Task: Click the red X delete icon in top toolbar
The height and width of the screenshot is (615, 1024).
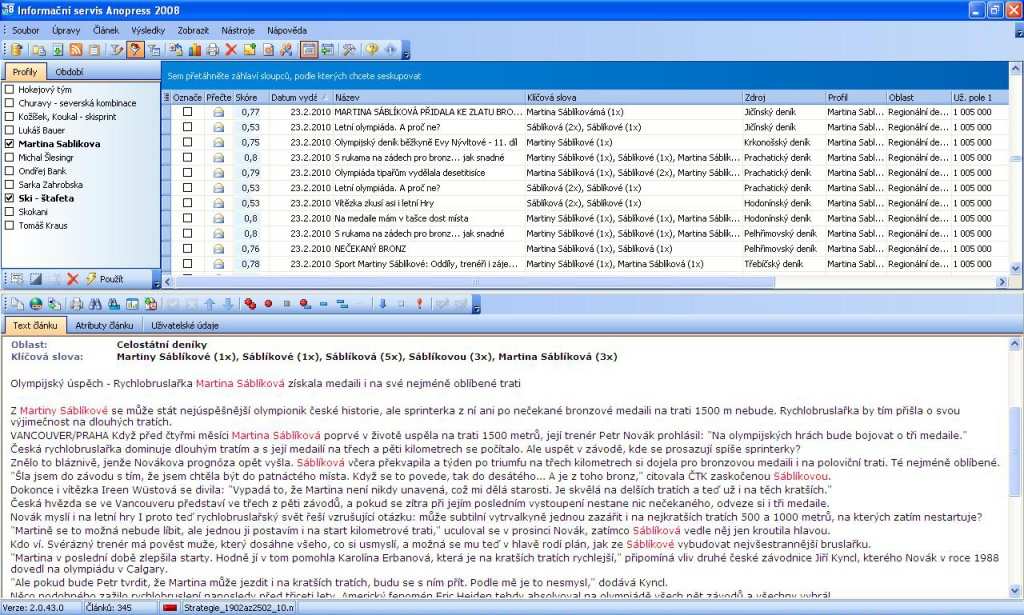Action: (x=231, y=50)
